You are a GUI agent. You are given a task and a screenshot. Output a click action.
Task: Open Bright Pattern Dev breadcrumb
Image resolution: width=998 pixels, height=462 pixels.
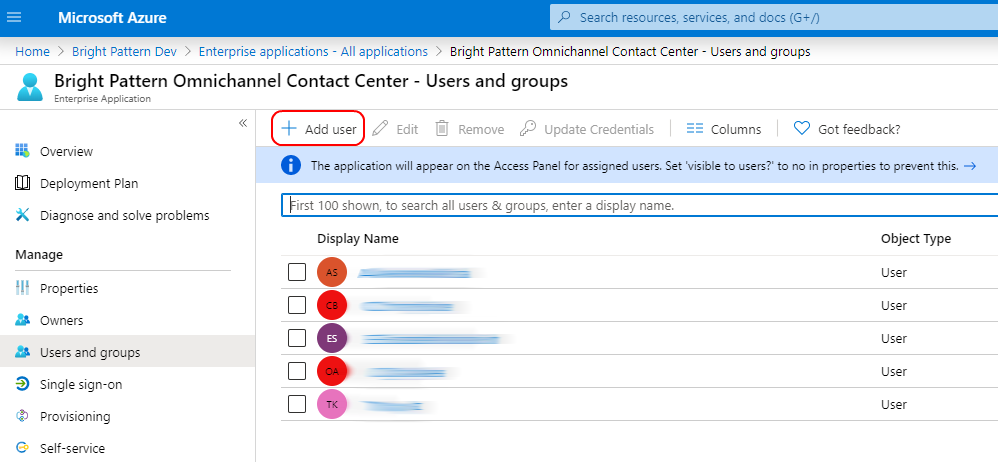point(124,52)
